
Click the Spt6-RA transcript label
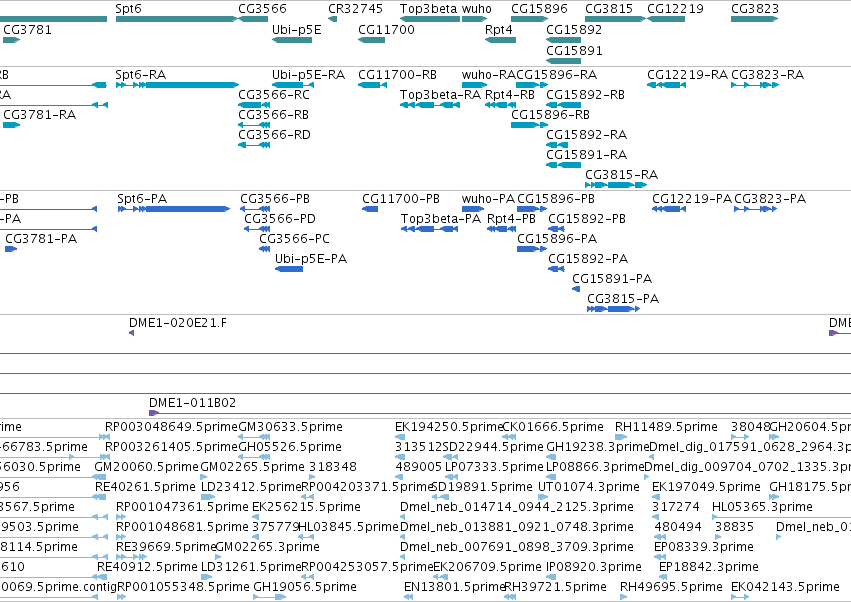[x=141, y=74]
